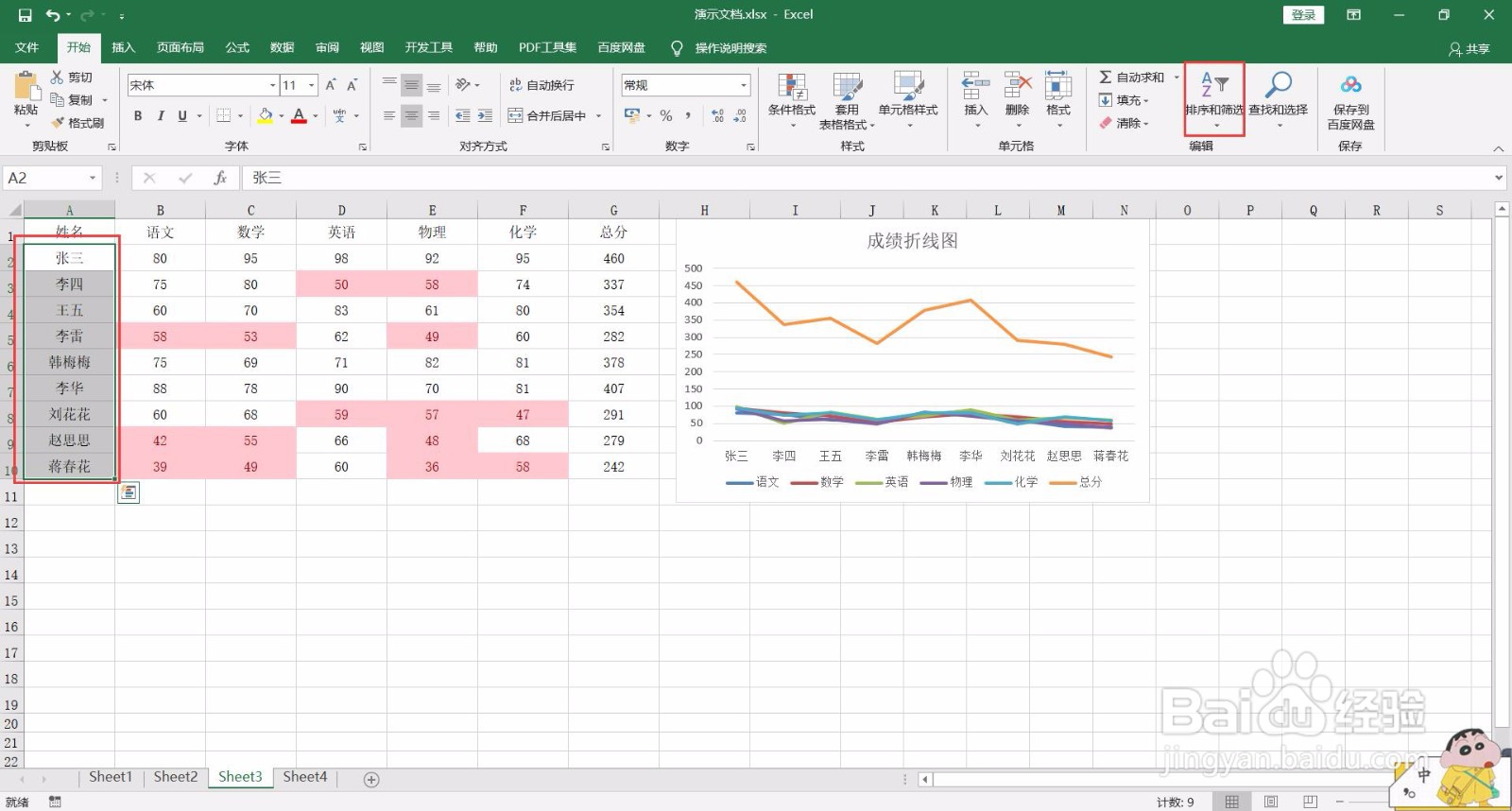Click the Format Painter brush icon

pyautogui.click(x=58, y=123)
